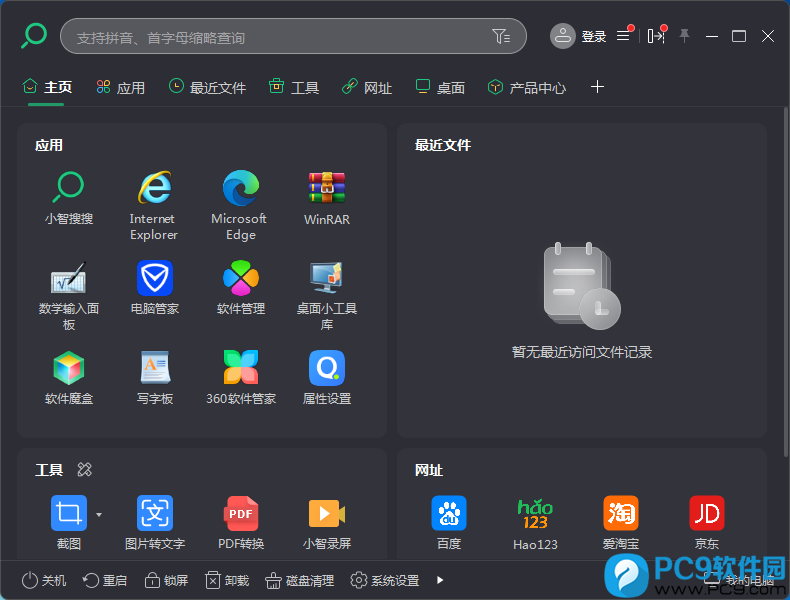Viewport: 790px width, 600px height.
Task: Open the search filter icon
Action: tap(501, 36)
